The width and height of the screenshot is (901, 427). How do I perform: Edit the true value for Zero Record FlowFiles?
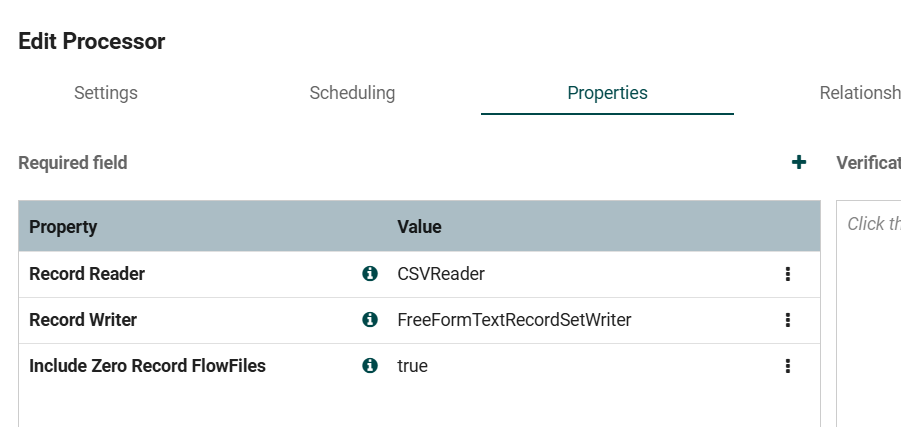[x=412, y=366]
